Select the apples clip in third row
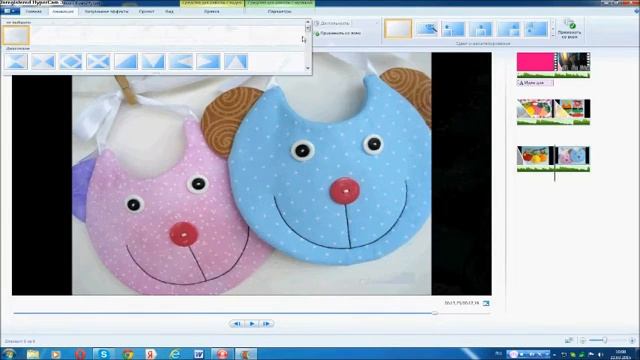 (x=534, y=156)
